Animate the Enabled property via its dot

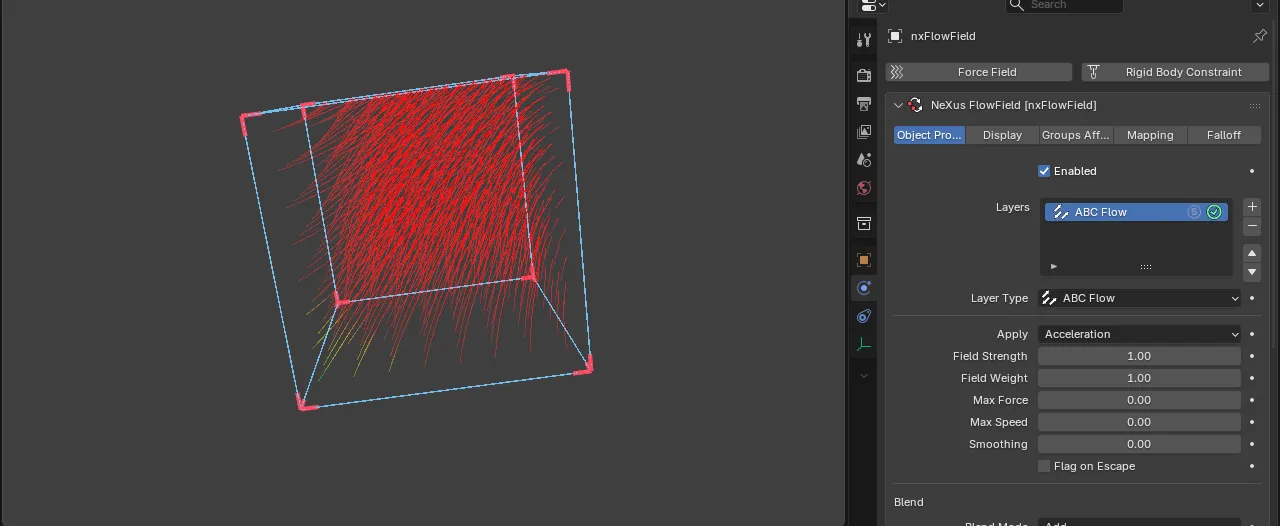(x=1252, y=171)
